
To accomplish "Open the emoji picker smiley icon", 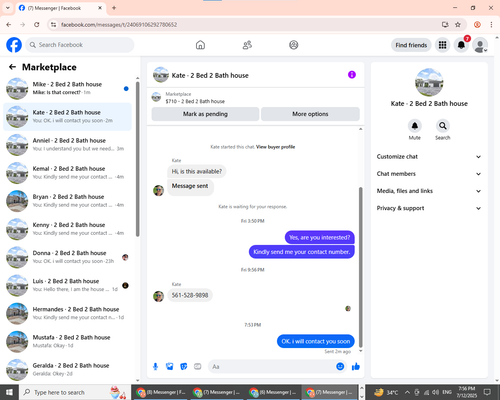I will (x=340, y=367).
